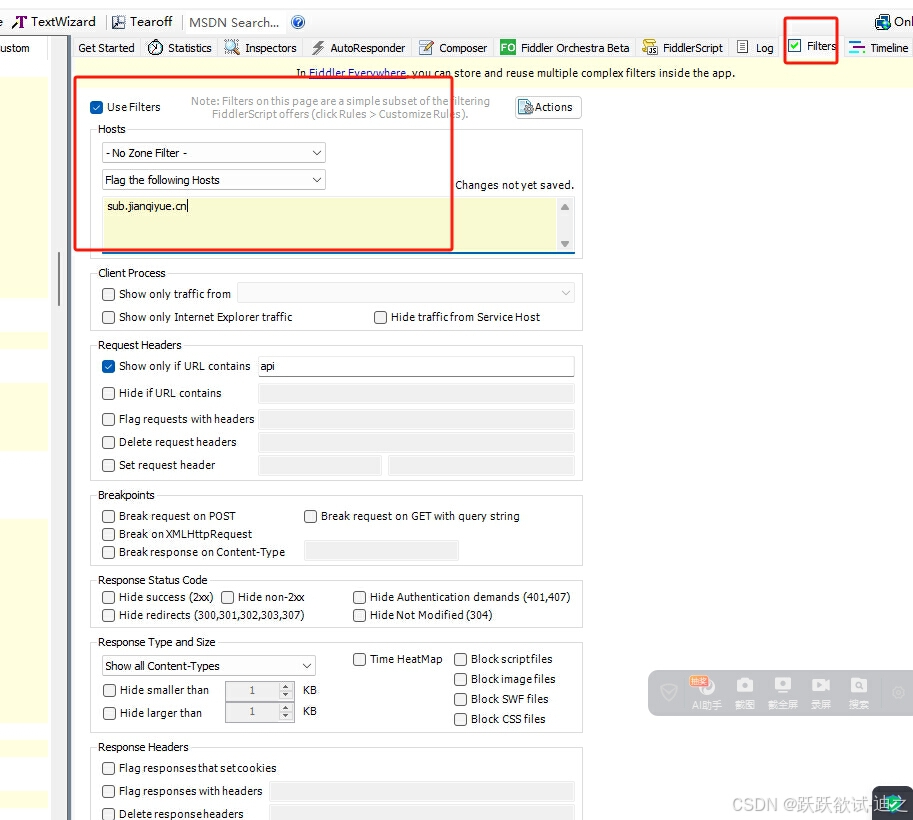The height and width of the screenshot is (820, 913).
Task: Click the URL contains field with api
Action: (416, 366)
